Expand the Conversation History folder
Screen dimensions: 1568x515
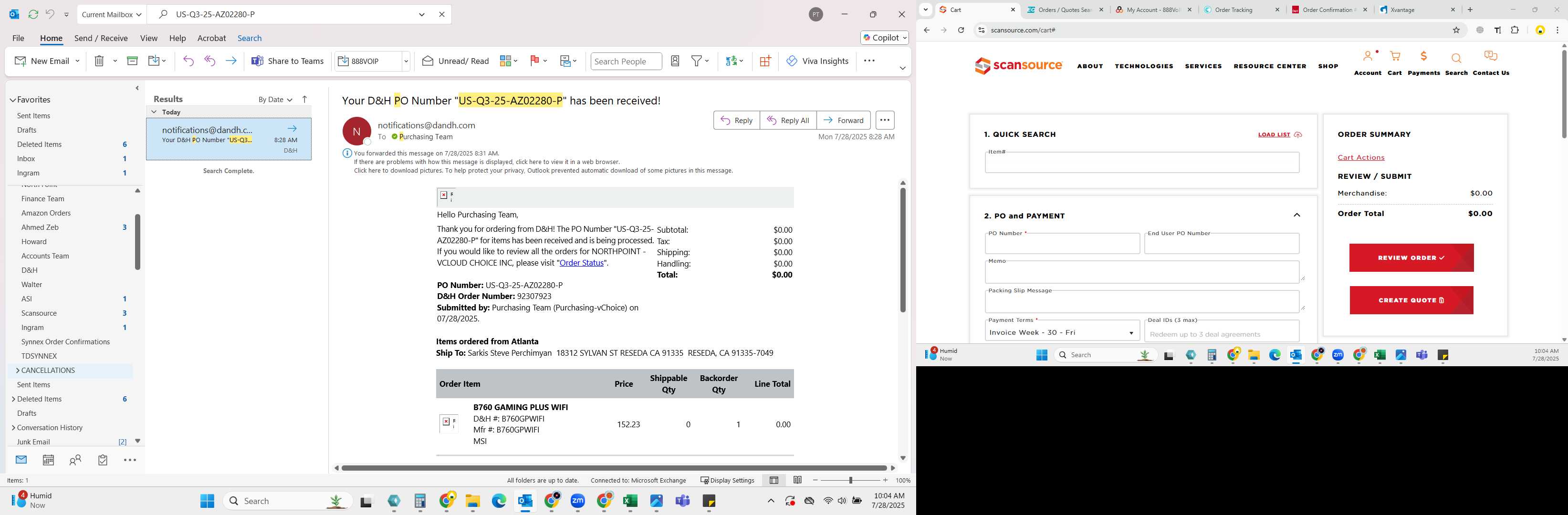coord(13,427)
